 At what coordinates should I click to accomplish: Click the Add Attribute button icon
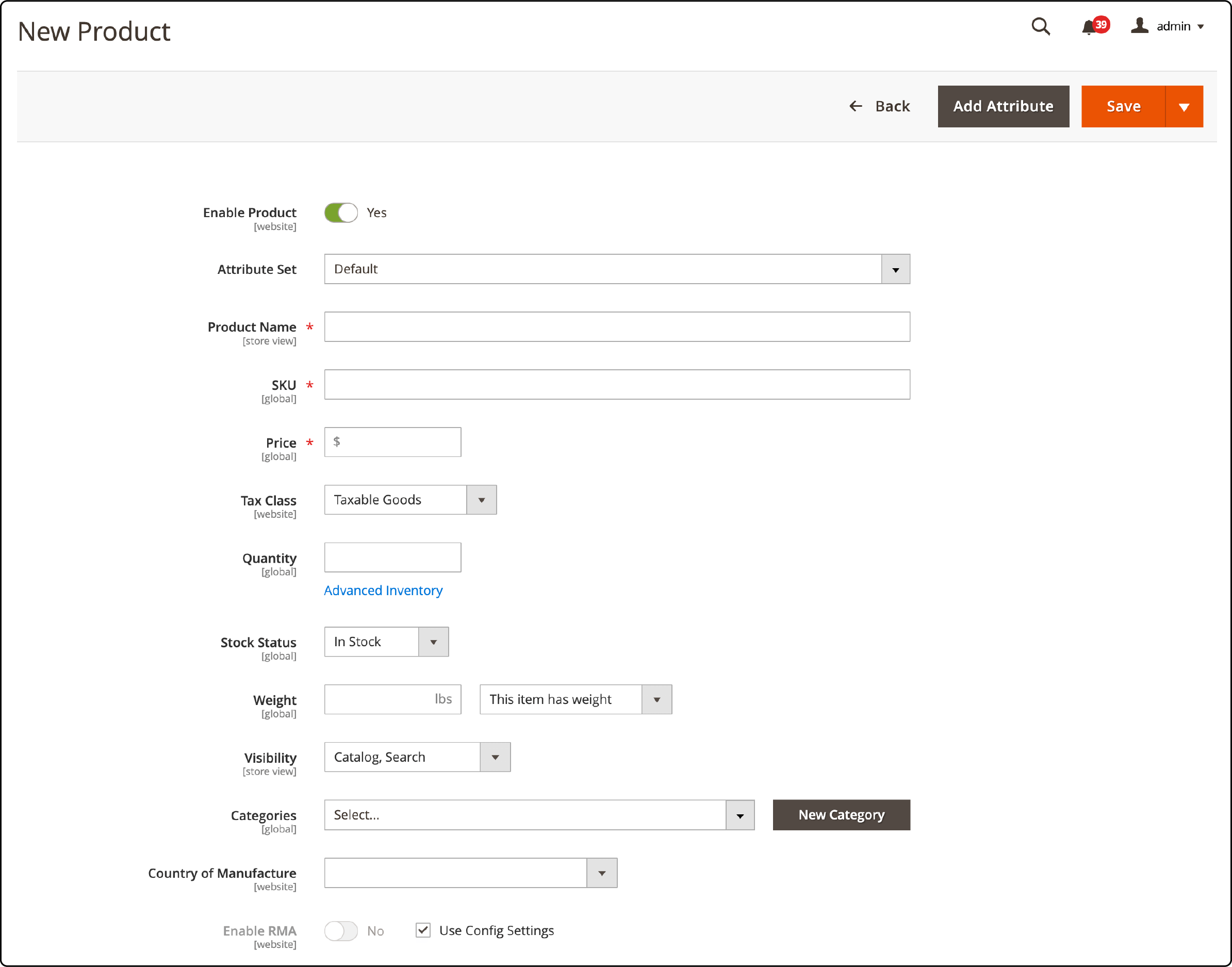(x=1002, y=105)
